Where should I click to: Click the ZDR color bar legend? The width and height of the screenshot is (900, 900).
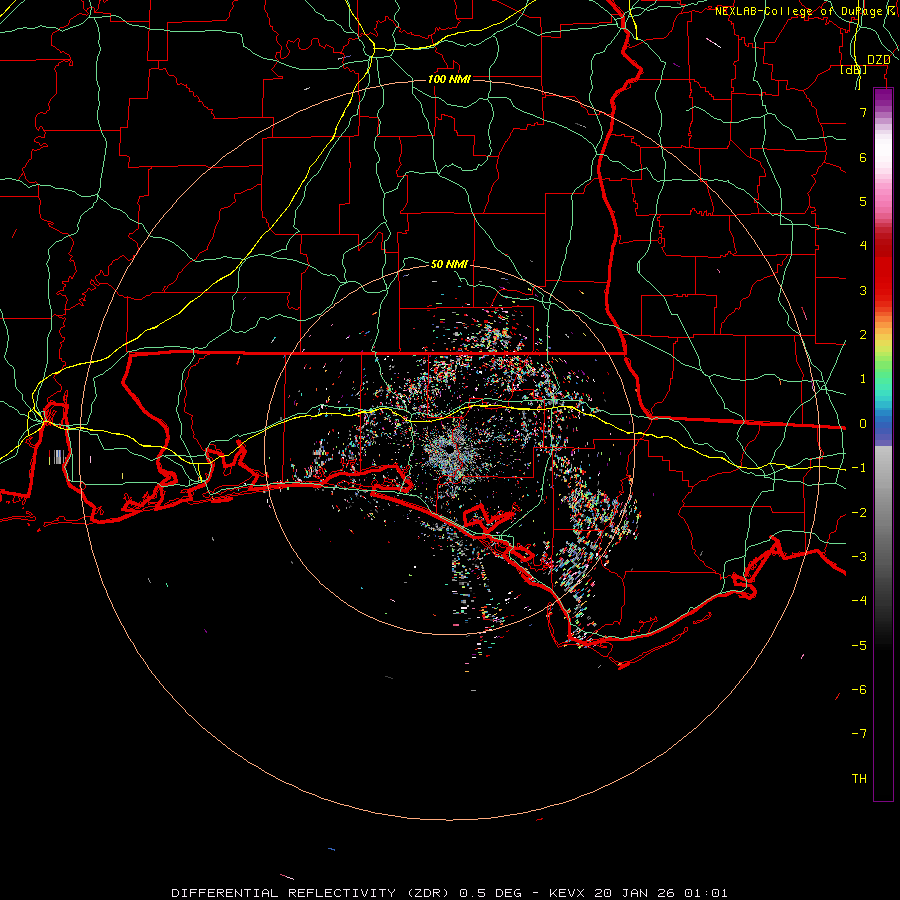[x=883, y=444]
